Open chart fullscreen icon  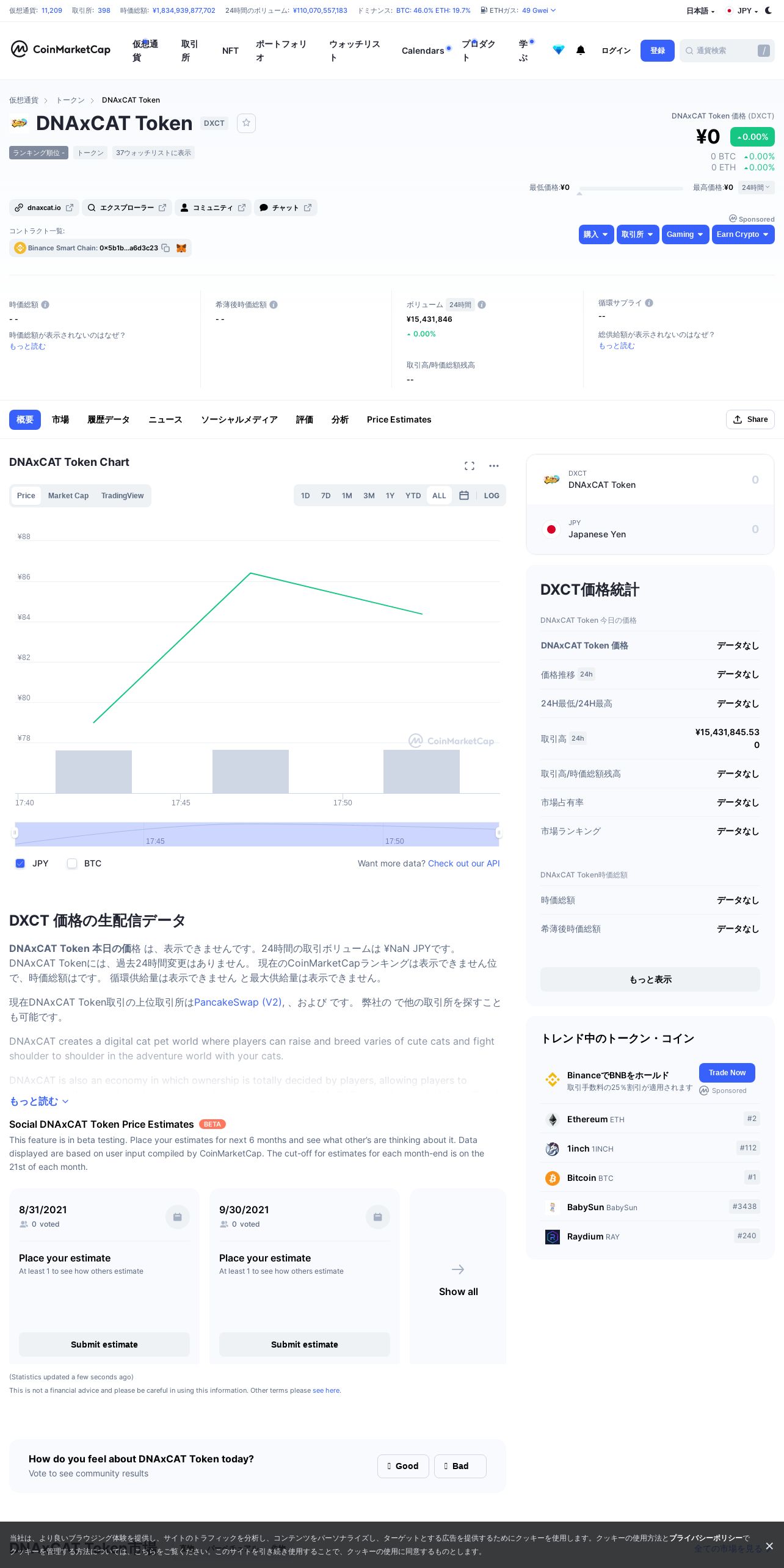click(x=470, y=466)
